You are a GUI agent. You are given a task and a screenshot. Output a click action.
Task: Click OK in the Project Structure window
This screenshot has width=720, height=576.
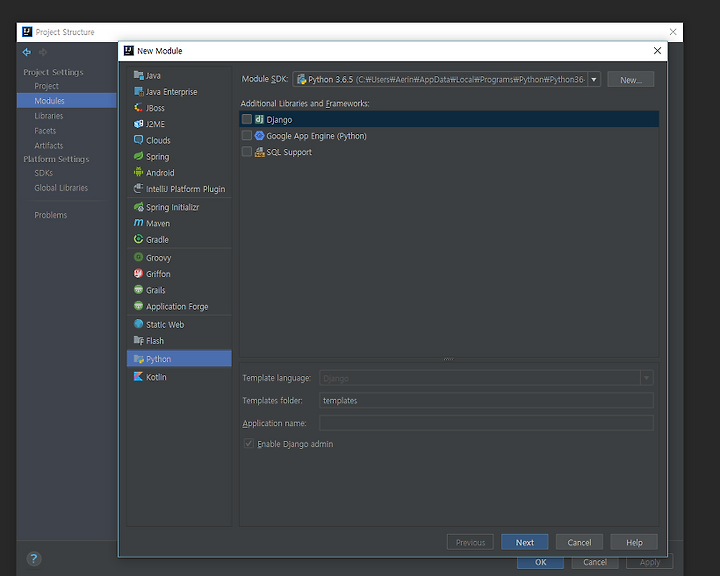tap(540, 562)
